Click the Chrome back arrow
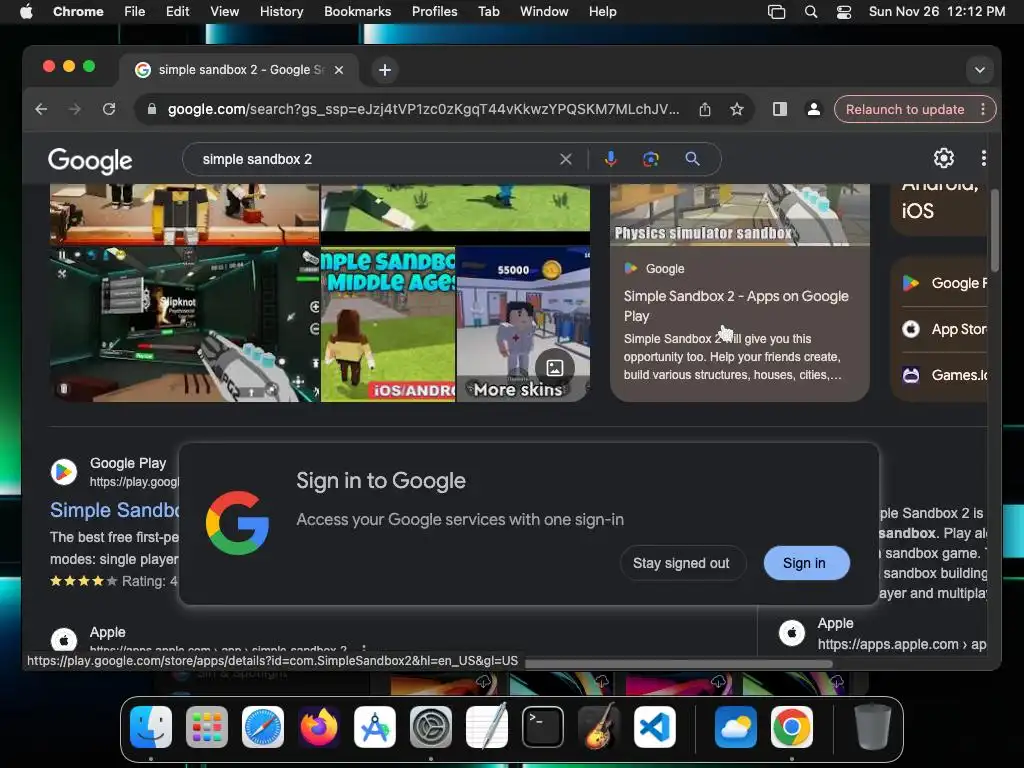Image resolution: width=1024 pixels, height=768 pixels. [x=41, y=109]
